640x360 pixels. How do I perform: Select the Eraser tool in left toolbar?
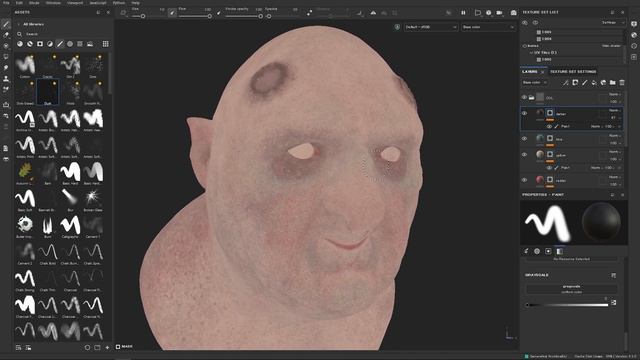pyautogui.click(x=6, y=35)
